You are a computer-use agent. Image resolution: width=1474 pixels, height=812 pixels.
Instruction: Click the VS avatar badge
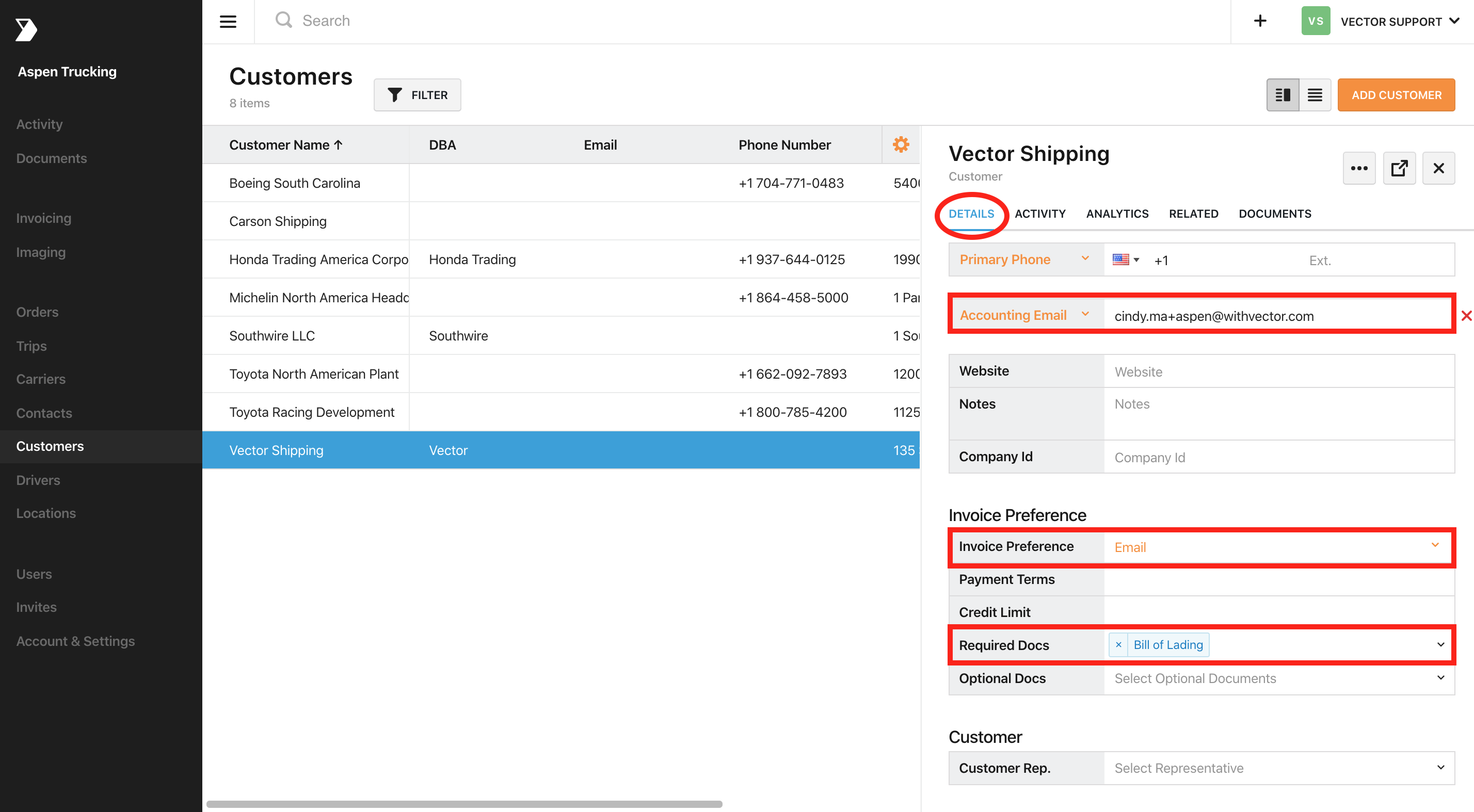(1316, 21)
